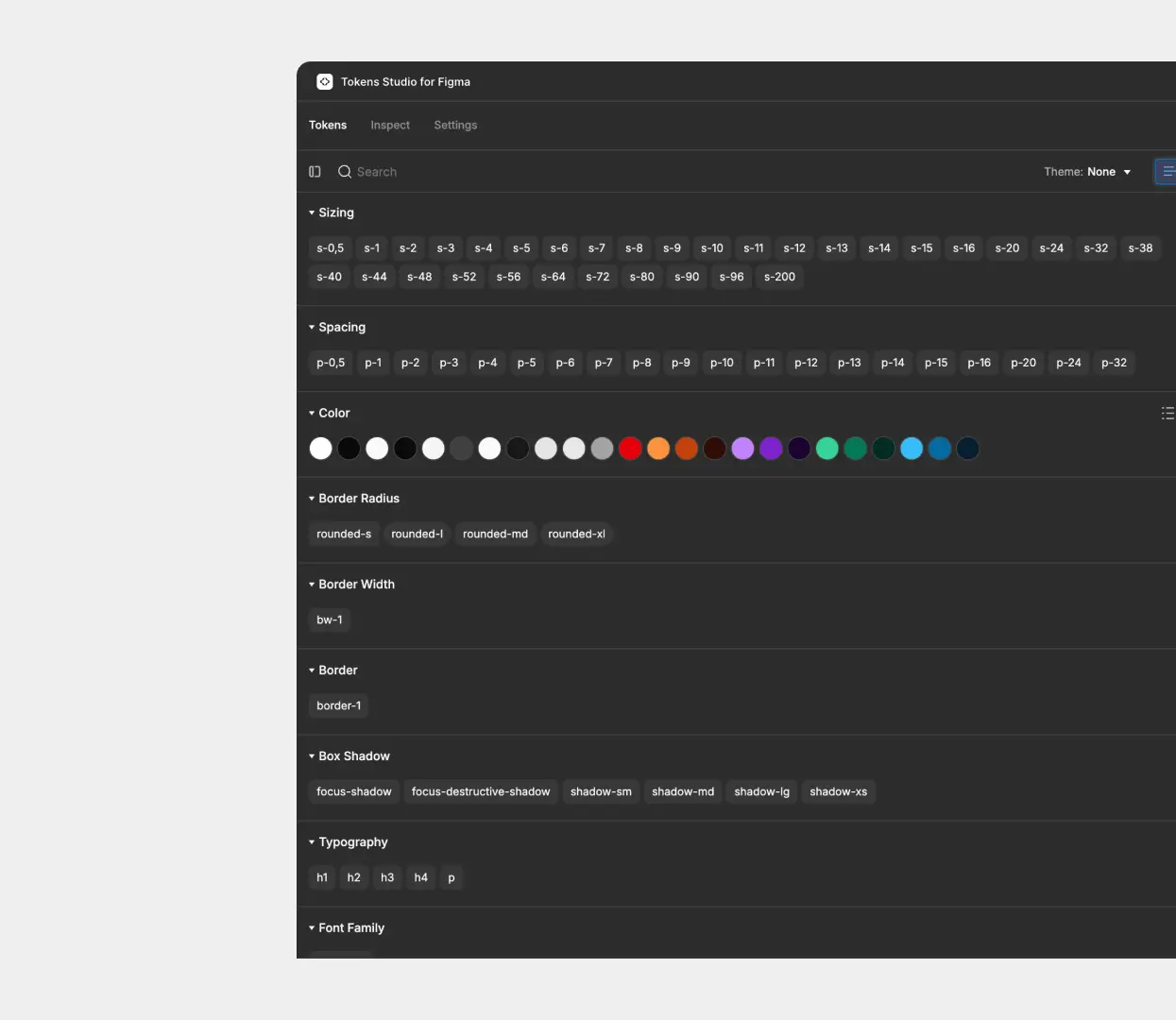Click the search magnifier icon
This screenshot has height=1020, width=1176.
[x=345, y=171]
